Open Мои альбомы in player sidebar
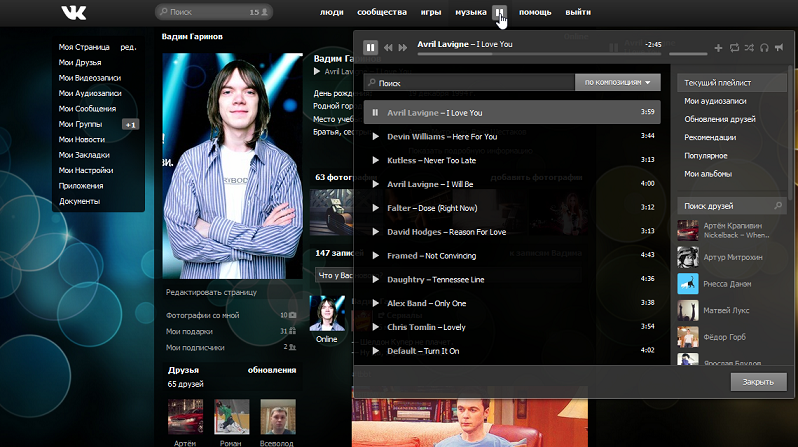Screen dimensions: 798x447 pyautogui.click(x=708, y=174)
